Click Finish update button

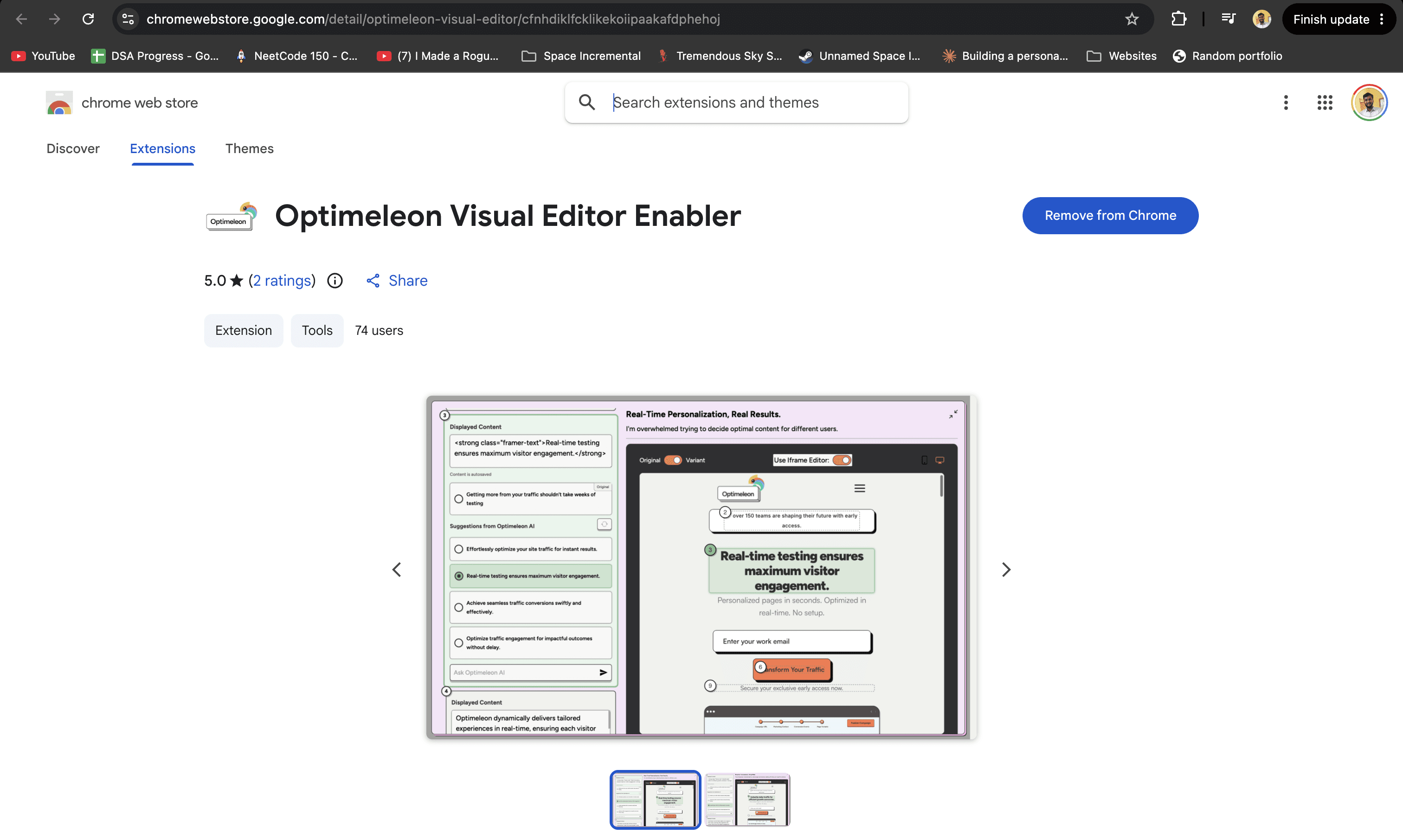1331,19
